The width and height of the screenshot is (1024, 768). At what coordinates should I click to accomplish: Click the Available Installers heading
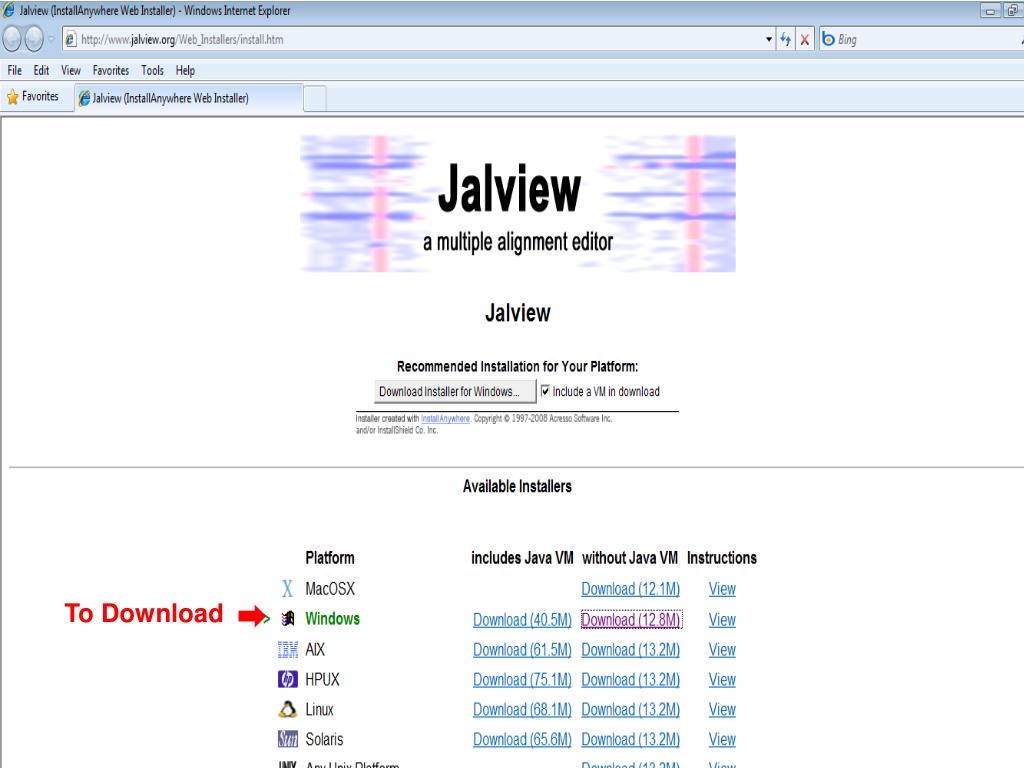click(x=517, y=487)
